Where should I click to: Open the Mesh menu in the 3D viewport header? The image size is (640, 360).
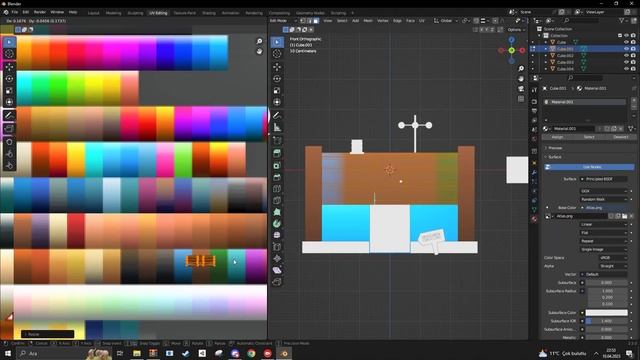click(x=368, y=20)
